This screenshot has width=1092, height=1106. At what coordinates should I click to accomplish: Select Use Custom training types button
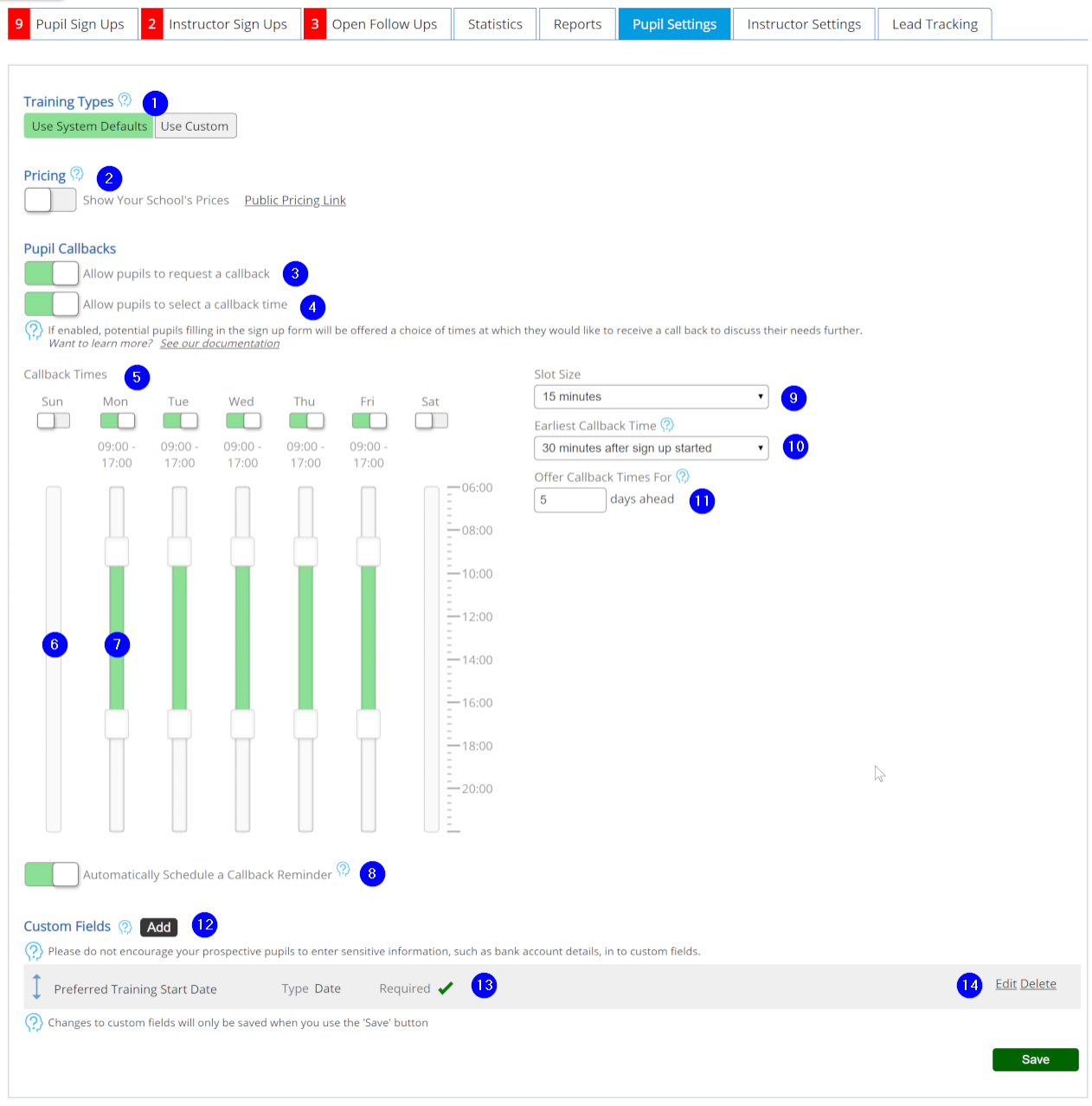[195, 126]
